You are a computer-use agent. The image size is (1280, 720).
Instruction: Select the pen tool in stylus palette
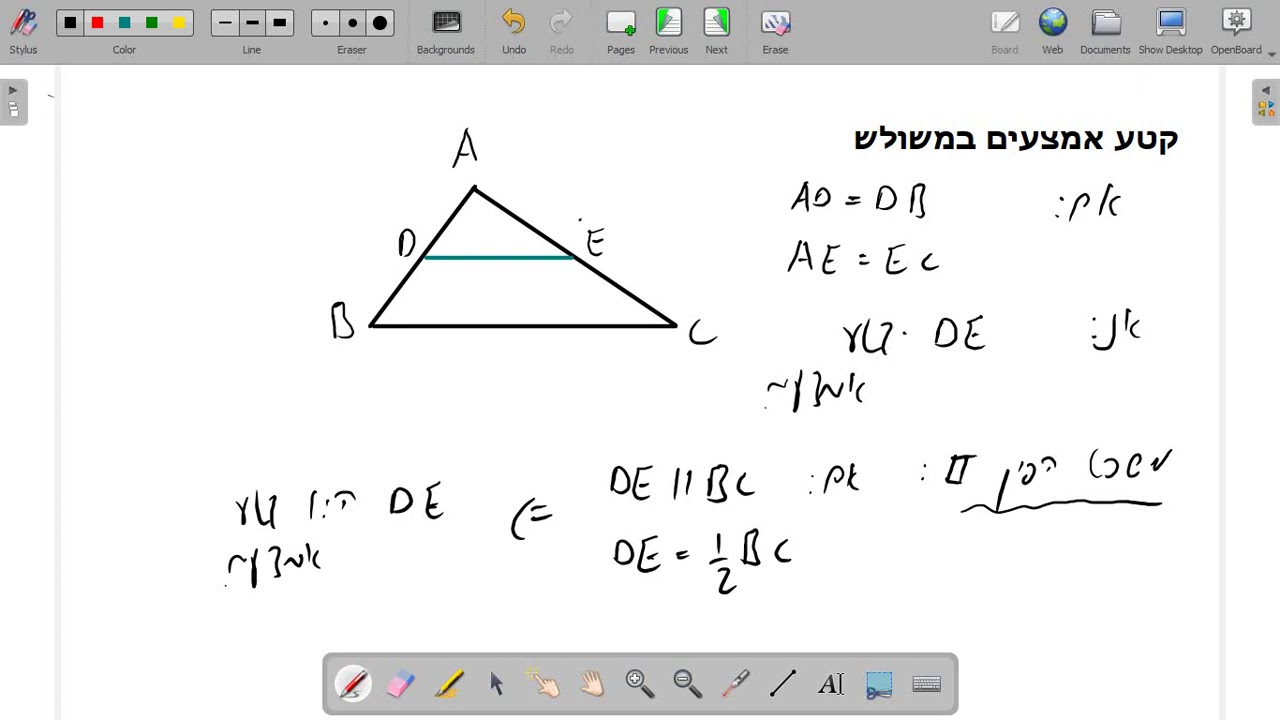pyautogui.click(x=353, y=684)
